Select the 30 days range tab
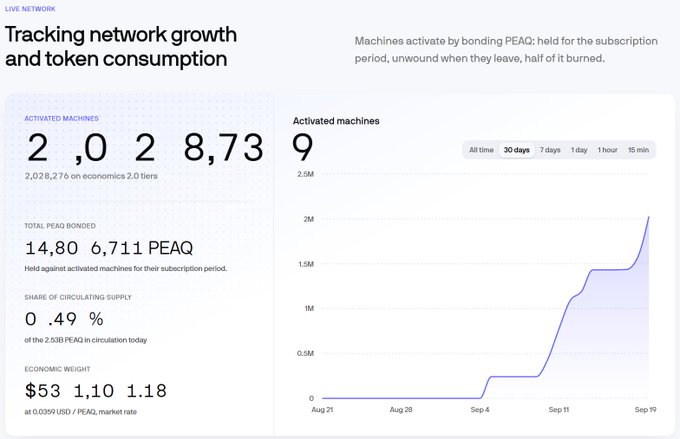Viewport: 680px width, 439px height. 517,150
